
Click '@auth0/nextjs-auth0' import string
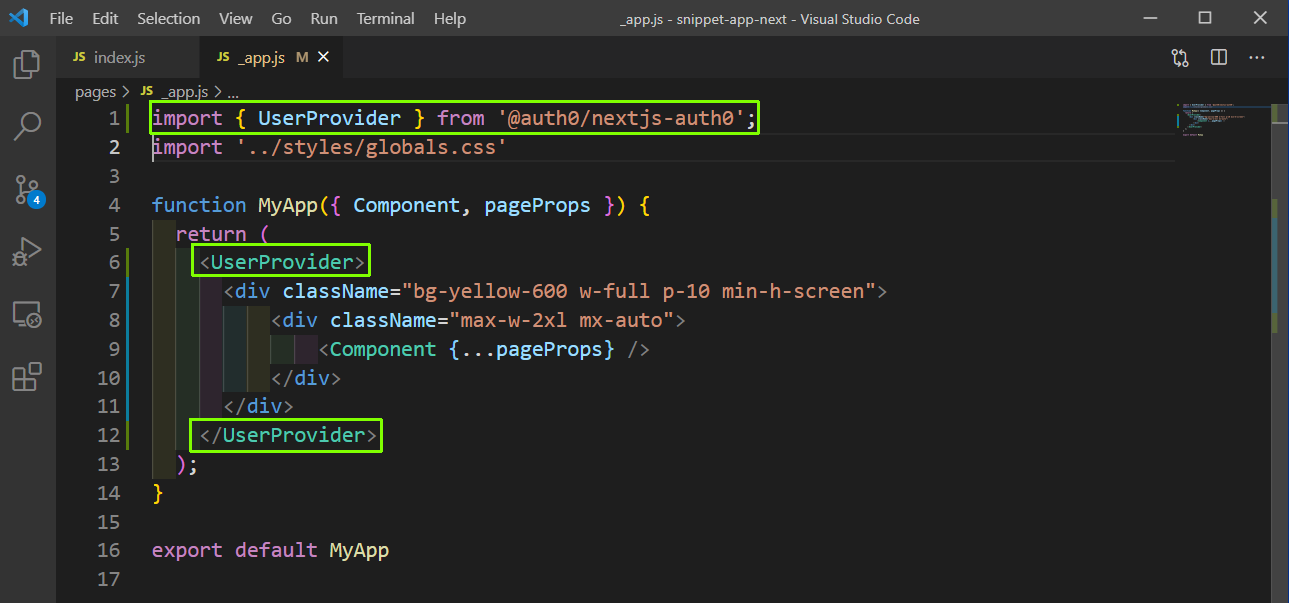click(x=622, y=119)
